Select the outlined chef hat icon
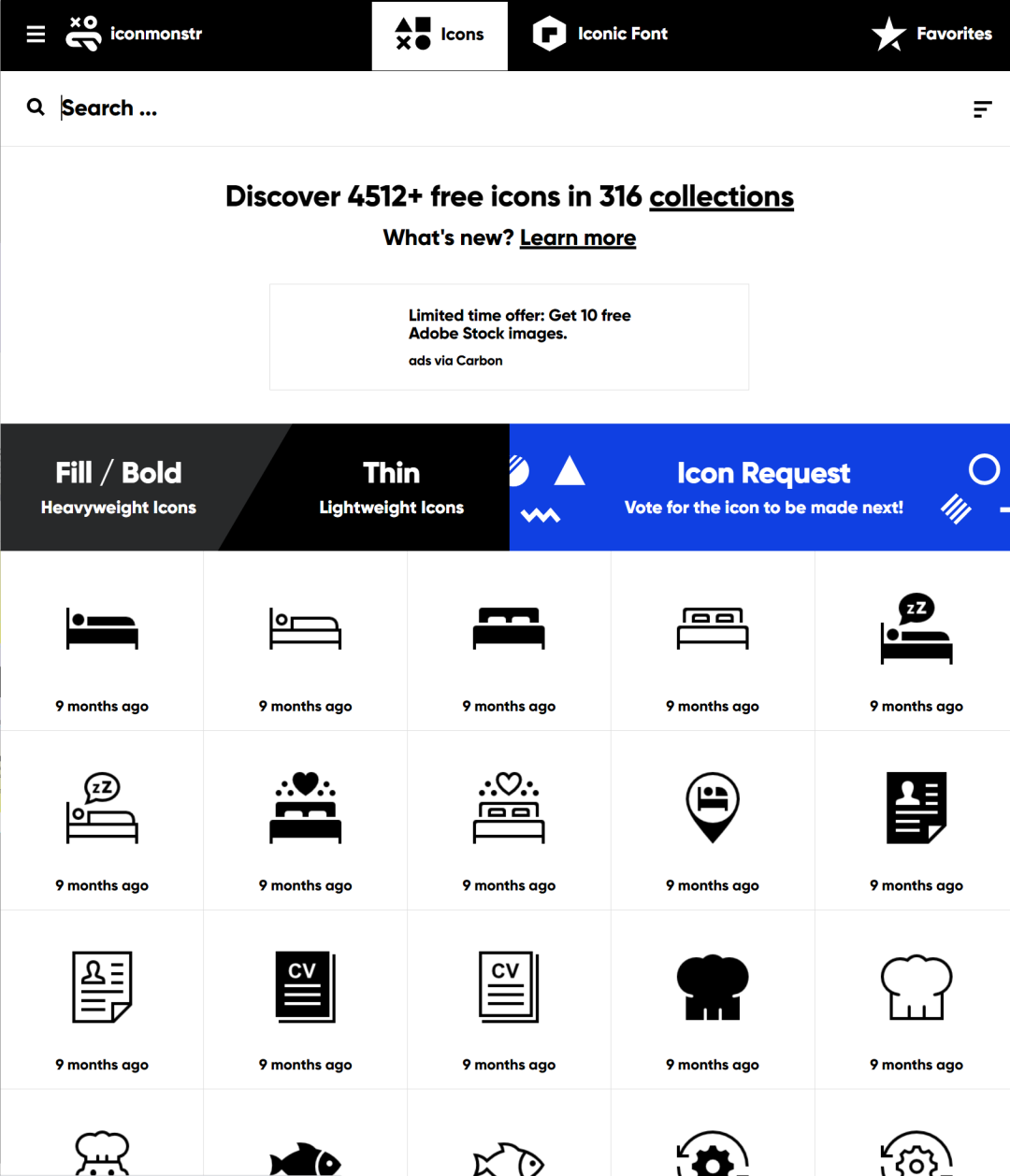The image size is (1010, 1176). pyautogui.click(x=916, y=986)
